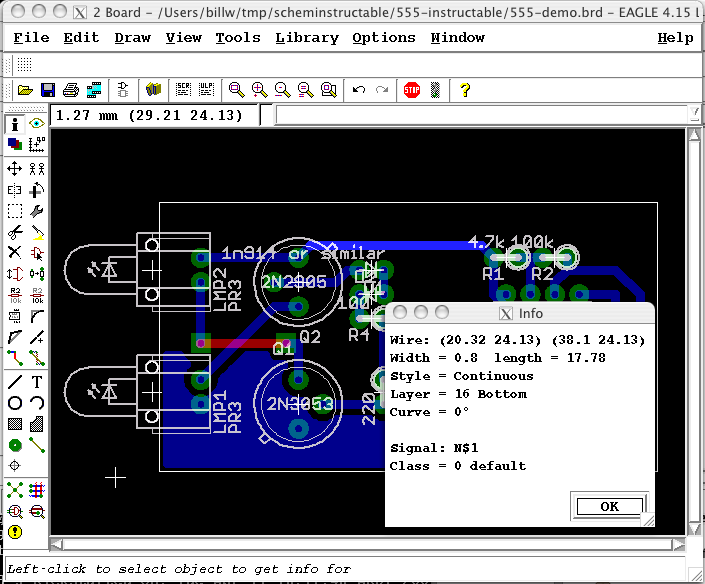Run a script with the SCR icon

(x=183, y=90)
